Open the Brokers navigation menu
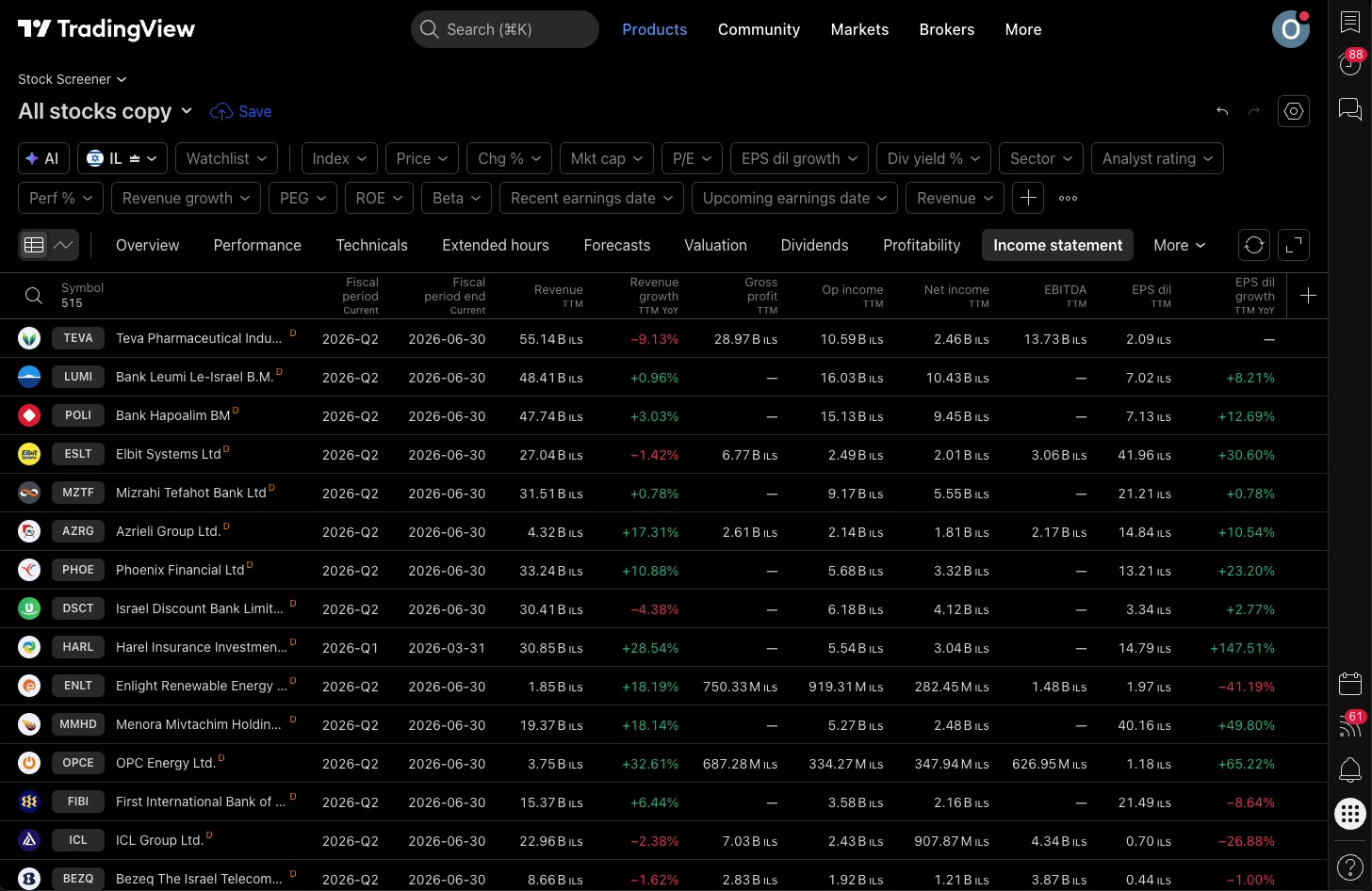The width and height of the screenshot is (1372, 891). click(947, 29)
